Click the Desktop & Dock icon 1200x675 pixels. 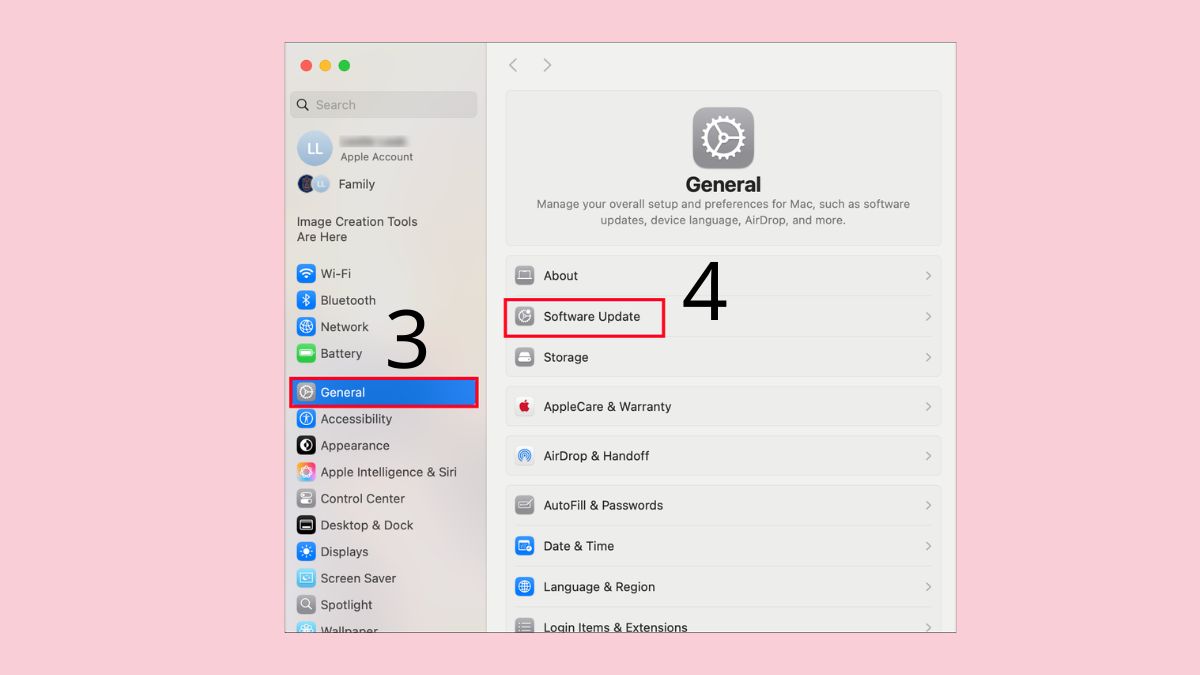306,525
